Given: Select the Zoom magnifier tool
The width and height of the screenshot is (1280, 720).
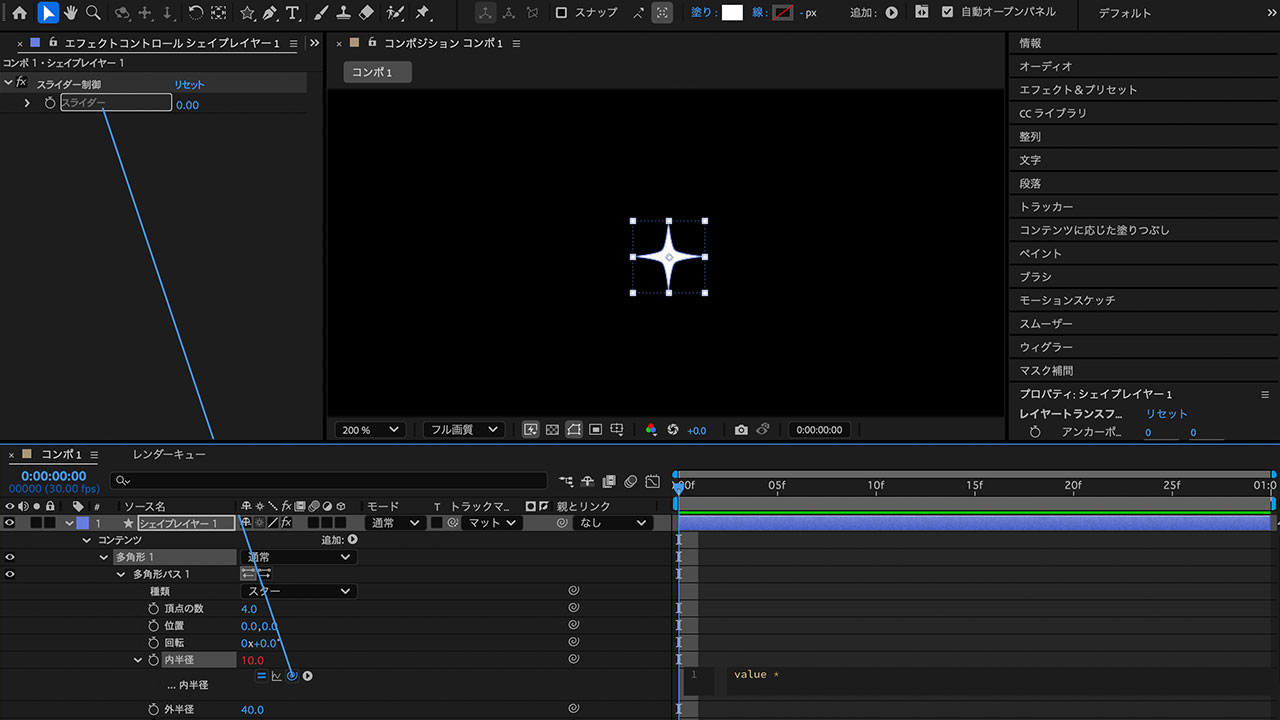Looking at the screenshot, I should coord(93,13).
